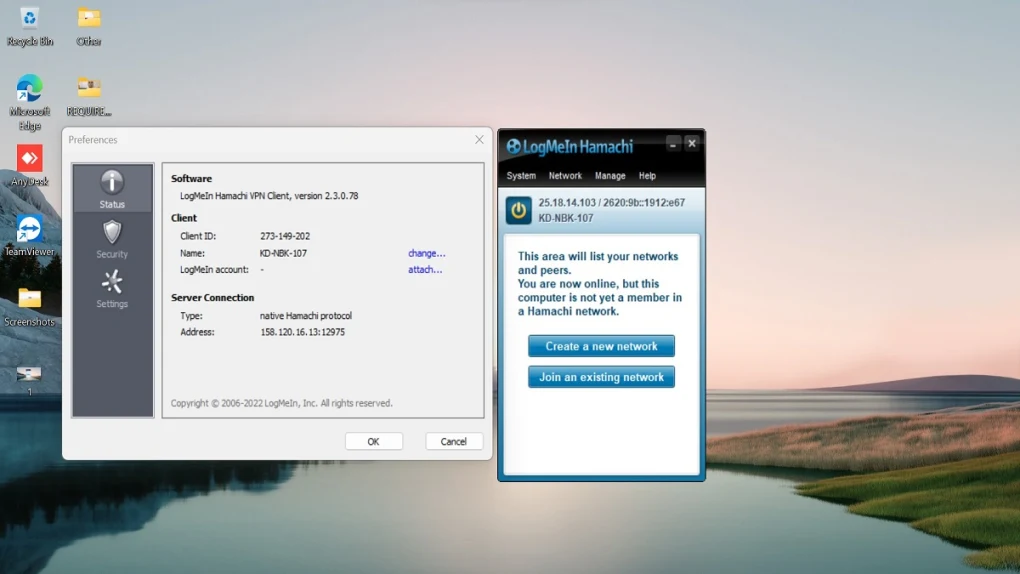
Task: Select the Other folder on desktop
Action: click(x=89, y=19)
